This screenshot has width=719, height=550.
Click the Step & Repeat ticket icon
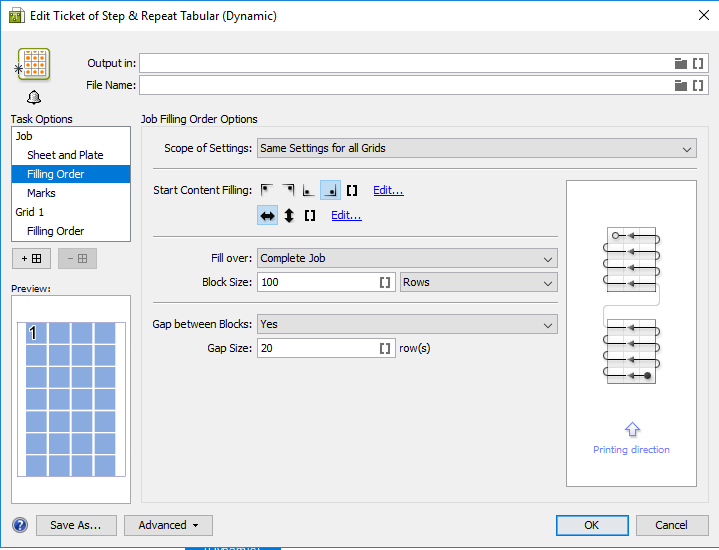click(33, 64)
